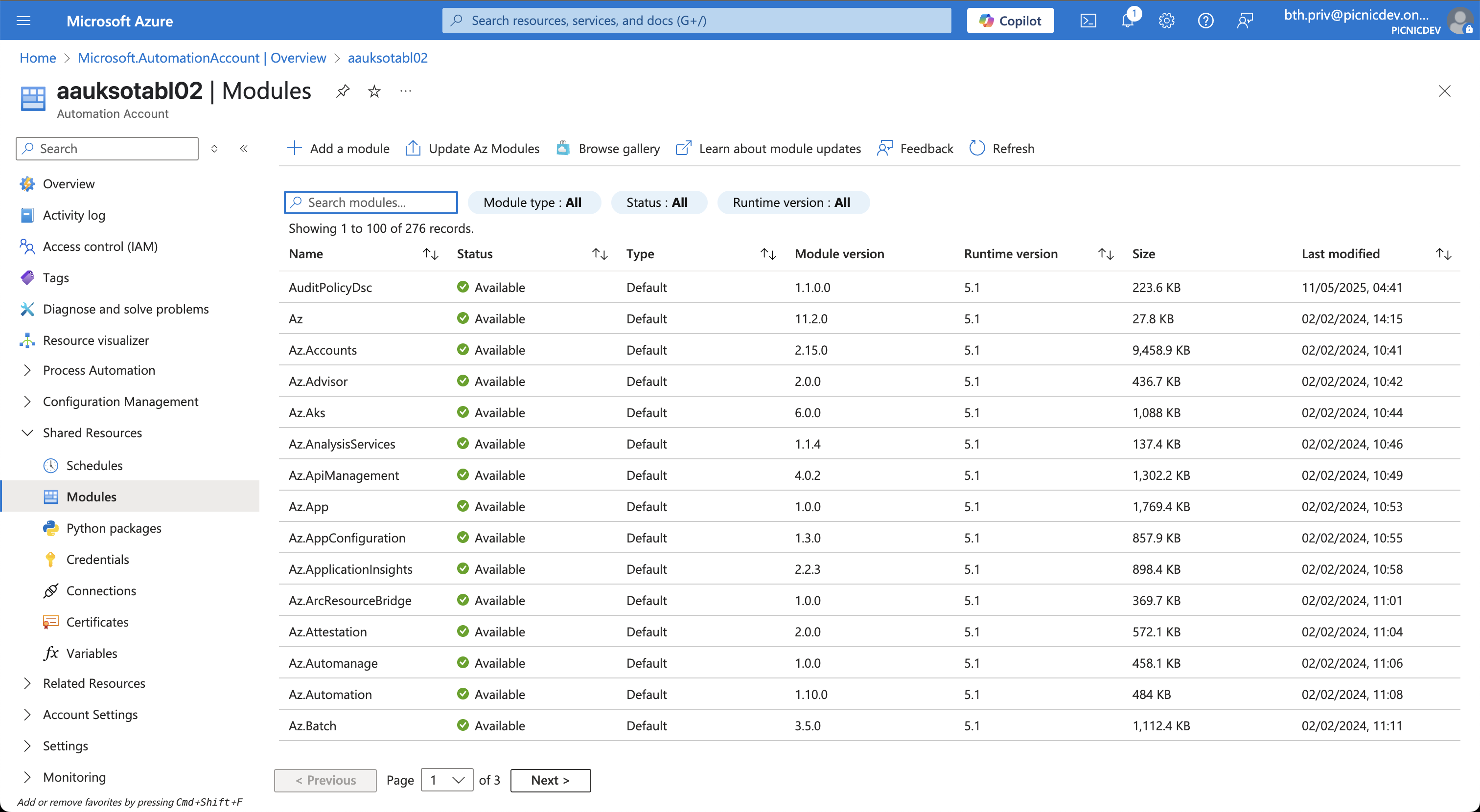Screen dimensions: 1480x812
Task: Focus the left menu Search box
Action: click(x=108, y=149)
